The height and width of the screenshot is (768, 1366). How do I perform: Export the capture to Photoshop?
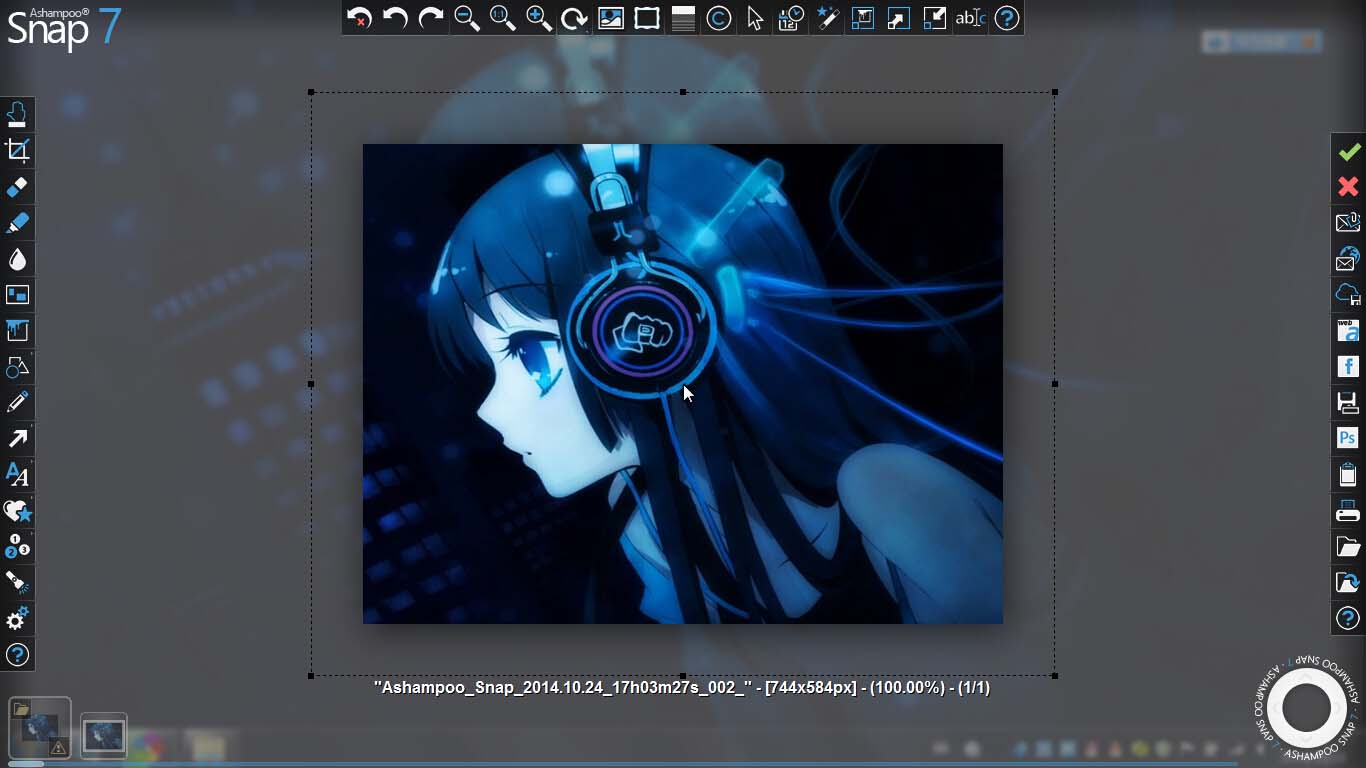point(1348,439)
